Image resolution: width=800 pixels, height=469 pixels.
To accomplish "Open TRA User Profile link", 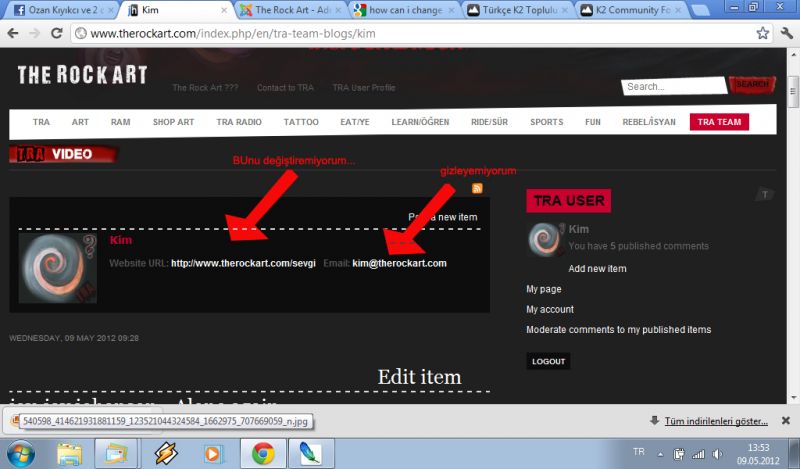I will tap(364, 88).
